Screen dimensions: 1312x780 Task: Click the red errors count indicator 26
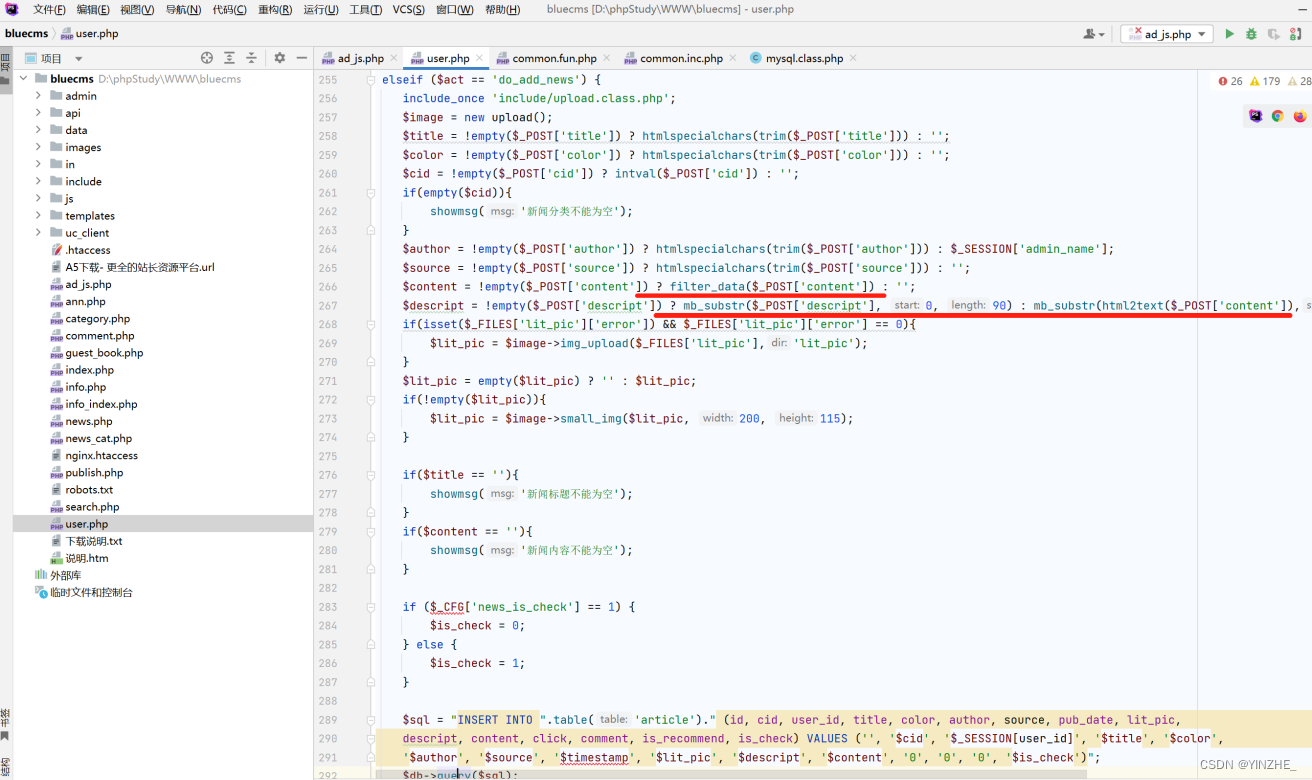coord(1231,81)
